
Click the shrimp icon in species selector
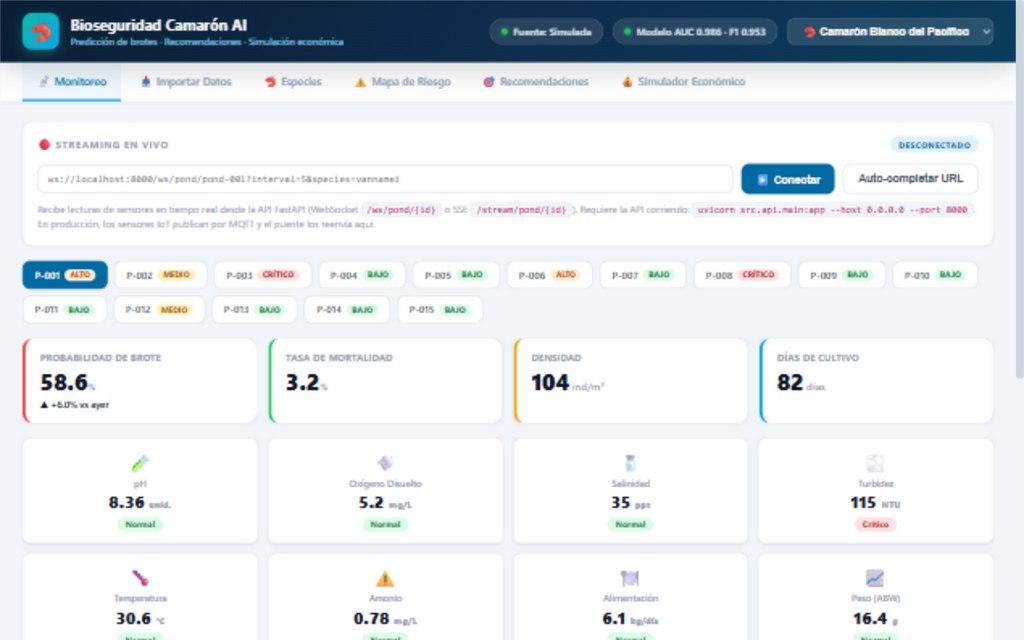810,31
